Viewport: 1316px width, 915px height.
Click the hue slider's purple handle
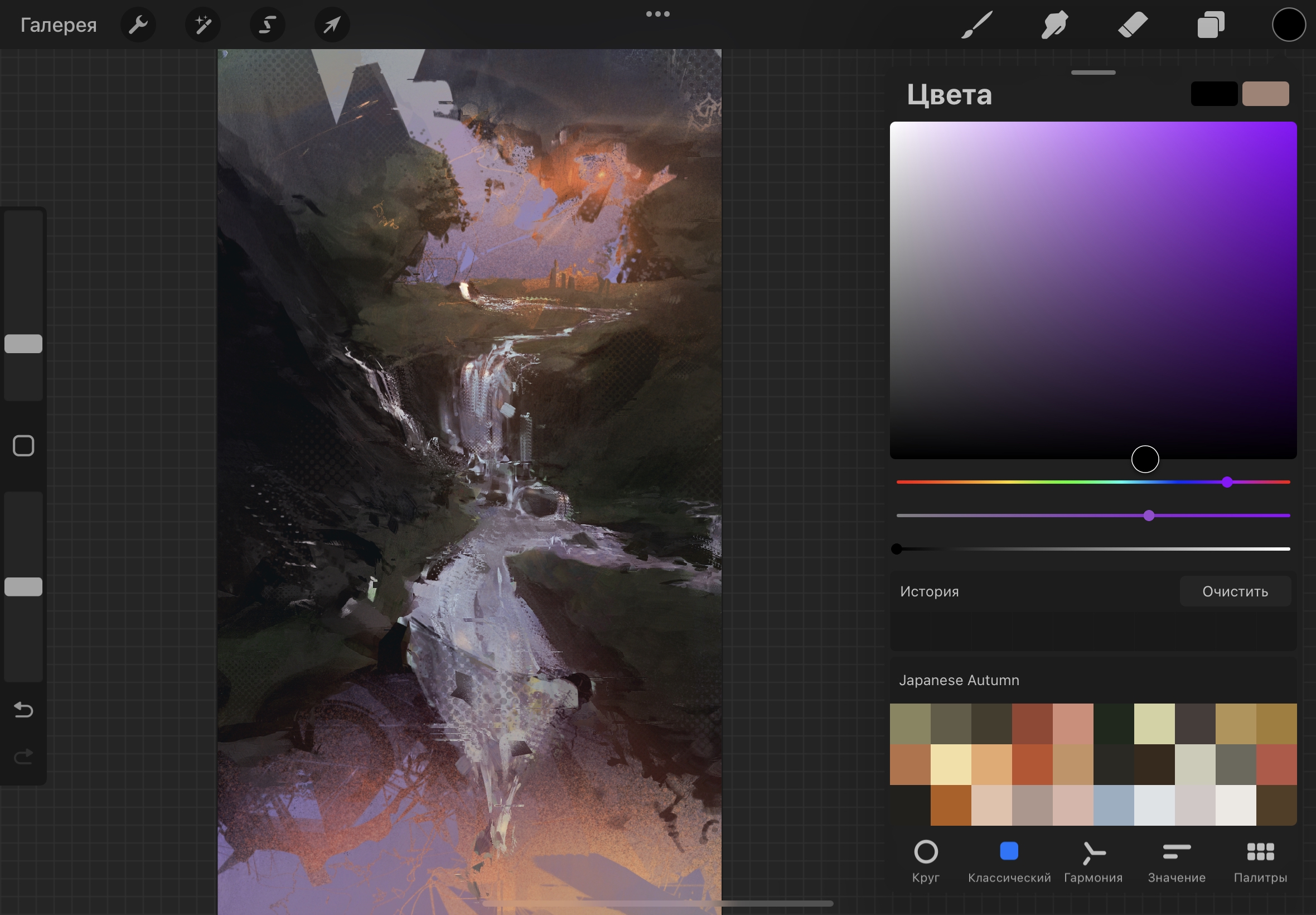coord(1227,482)
